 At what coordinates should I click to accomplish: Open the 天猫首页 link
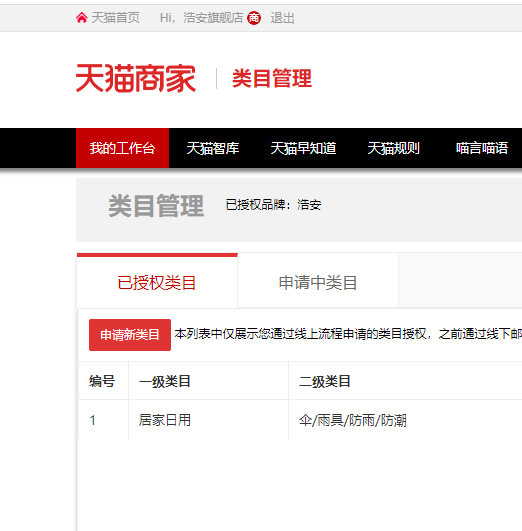tap(116, 18)
